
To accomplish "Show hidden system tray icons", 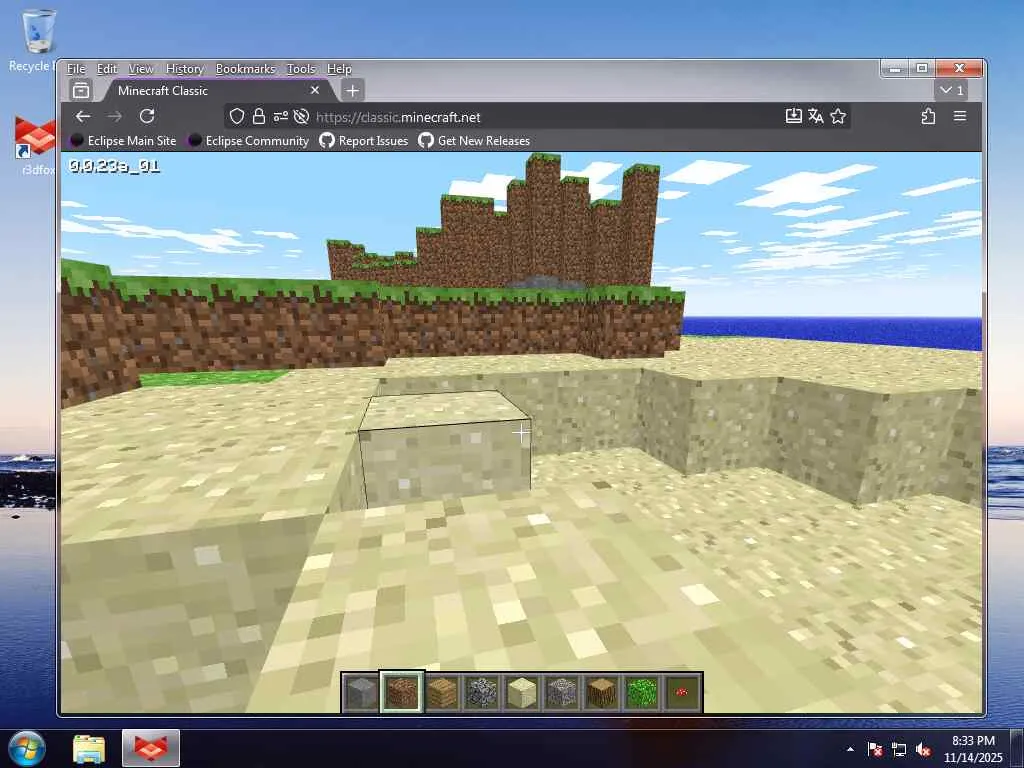I will click(x=850, y=749).
